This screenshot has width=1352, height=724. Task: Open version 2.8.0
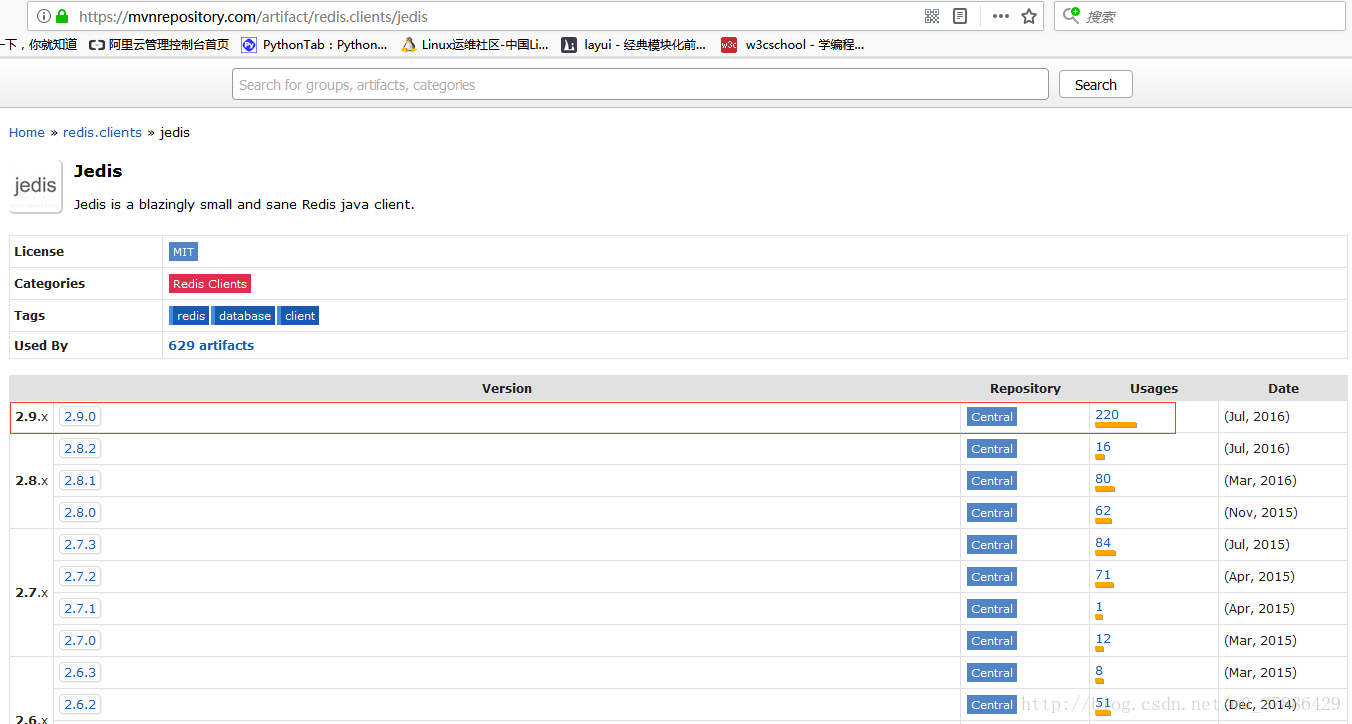pyautogui.click(x=80, y=513)
